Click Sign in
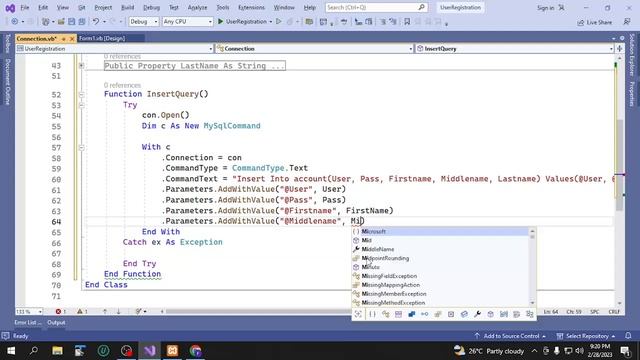Viewport: 640px width, 360px height. click(545, 8)
